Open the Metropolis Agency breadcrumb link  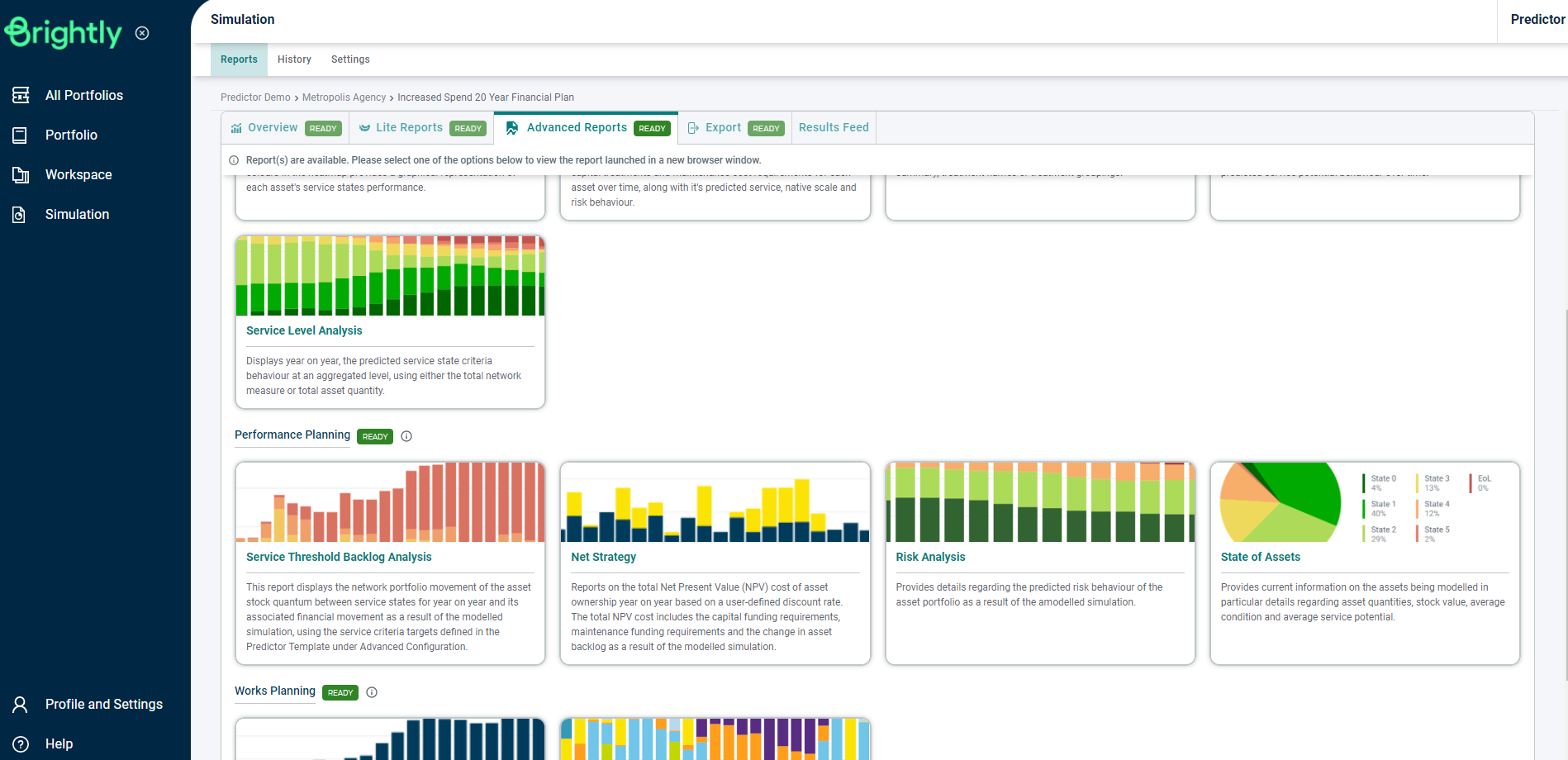click(344, 97)
